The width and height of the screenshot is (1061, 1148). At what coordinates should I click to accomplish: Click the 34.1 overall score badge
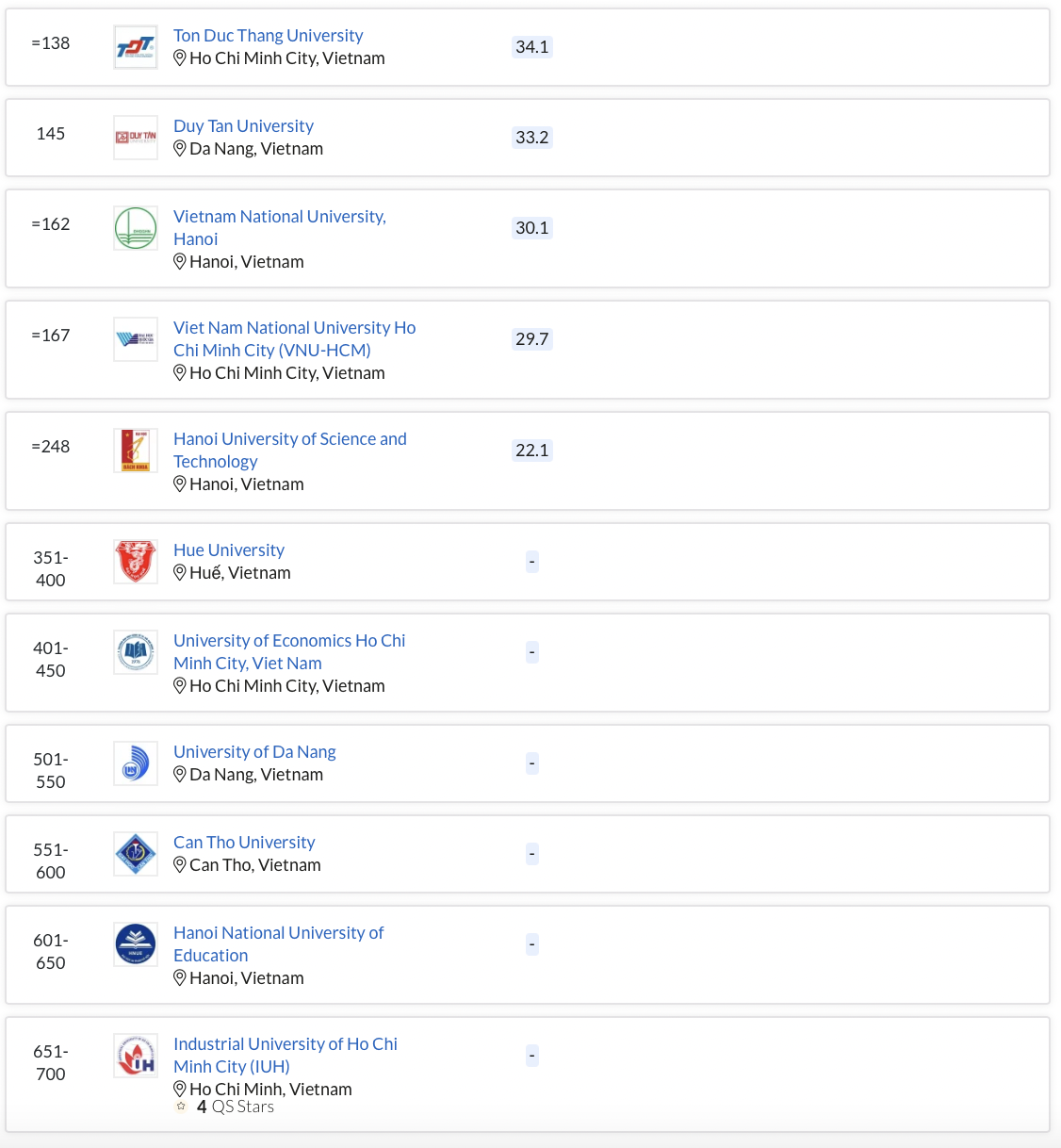click(x=531, y=47)
